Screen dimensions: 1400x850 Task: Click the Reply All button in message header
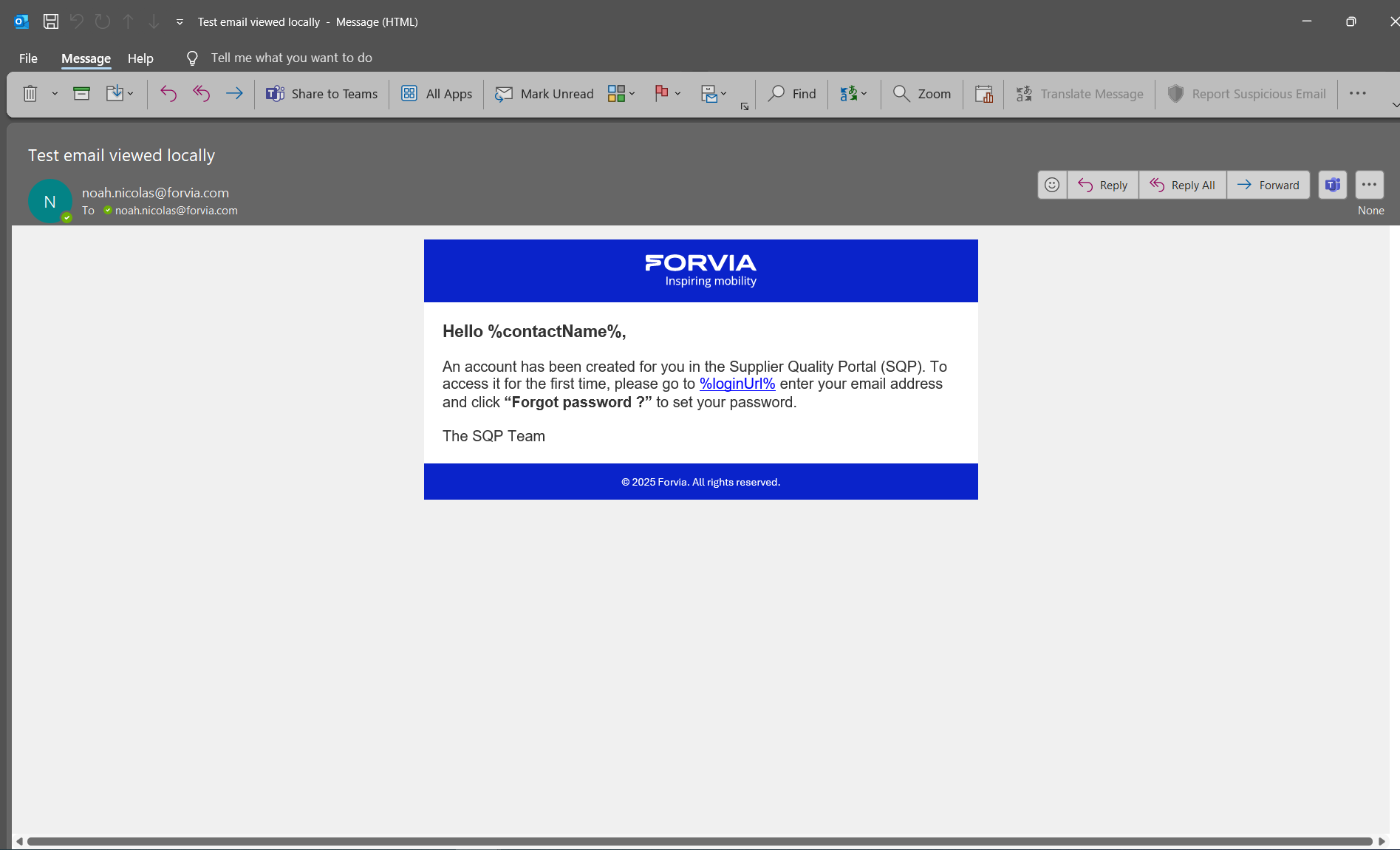click(x=1182, y=185)
